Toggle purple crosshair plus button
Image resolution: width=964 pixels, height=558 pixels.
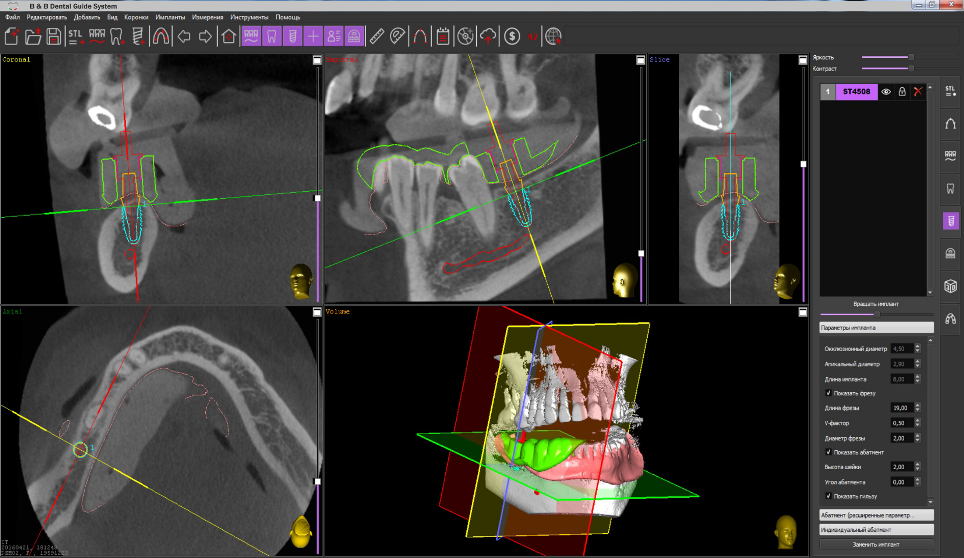click(x=313, y=36)
